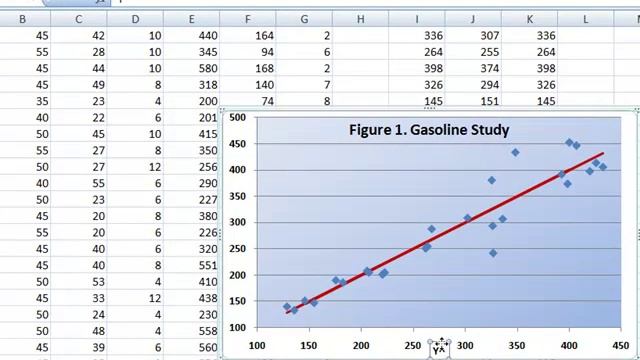Select cell containing 440
640x360 pixels.
click(191, 36)
